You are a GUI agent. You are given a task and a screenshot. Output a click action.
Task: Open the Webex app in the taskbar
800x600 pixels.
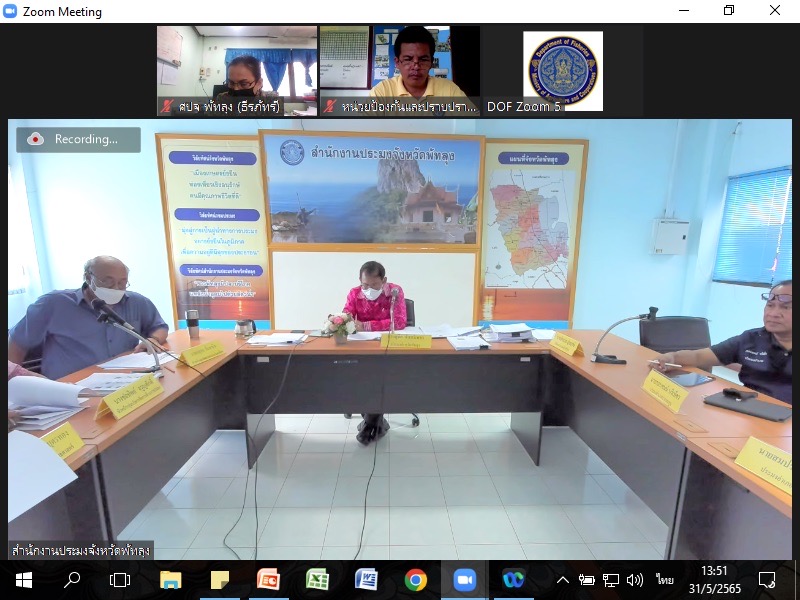tap(513, 579)
